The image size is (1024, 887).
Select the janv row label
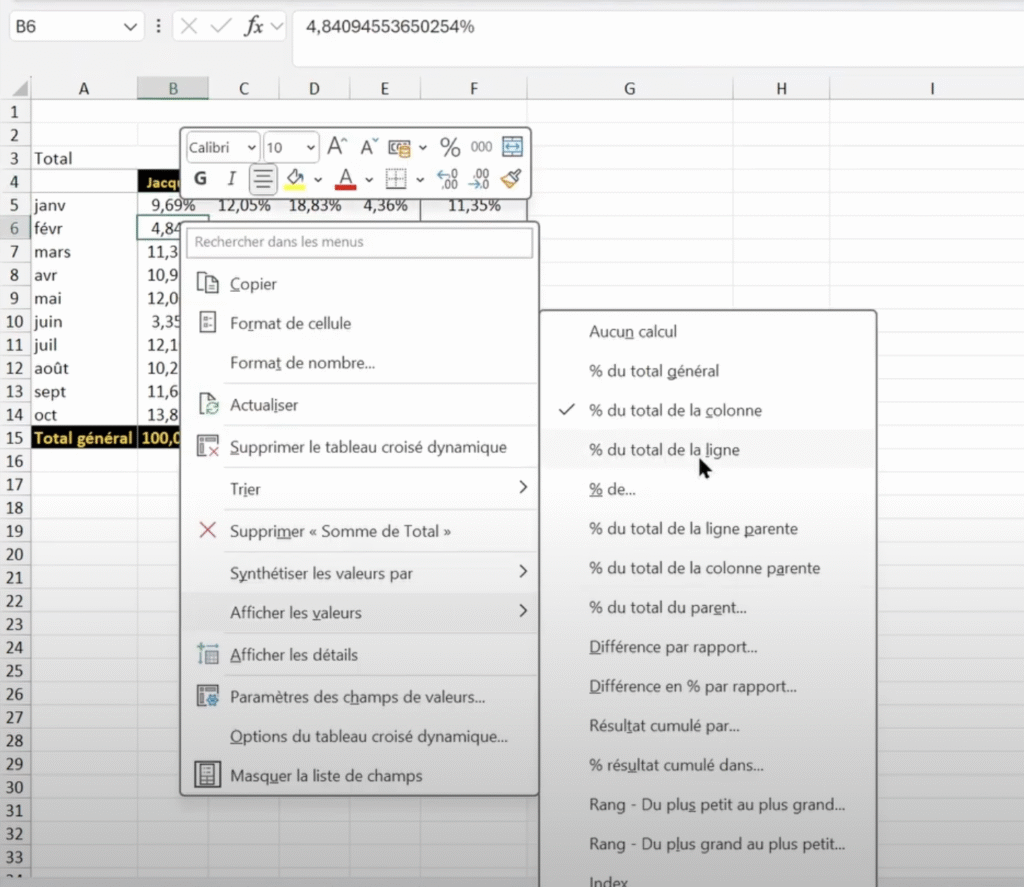pyautogui.click(x=84, y=205)
